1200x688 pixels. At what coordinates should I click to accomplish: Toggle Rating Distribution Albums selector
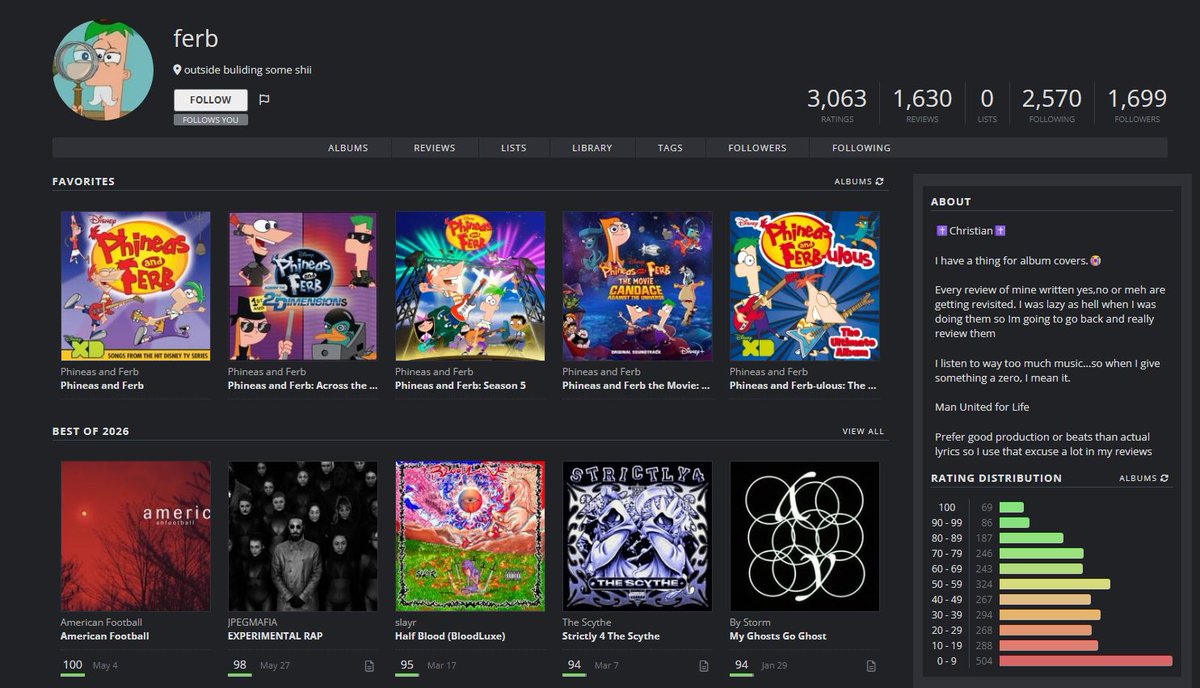(1144, 478)
